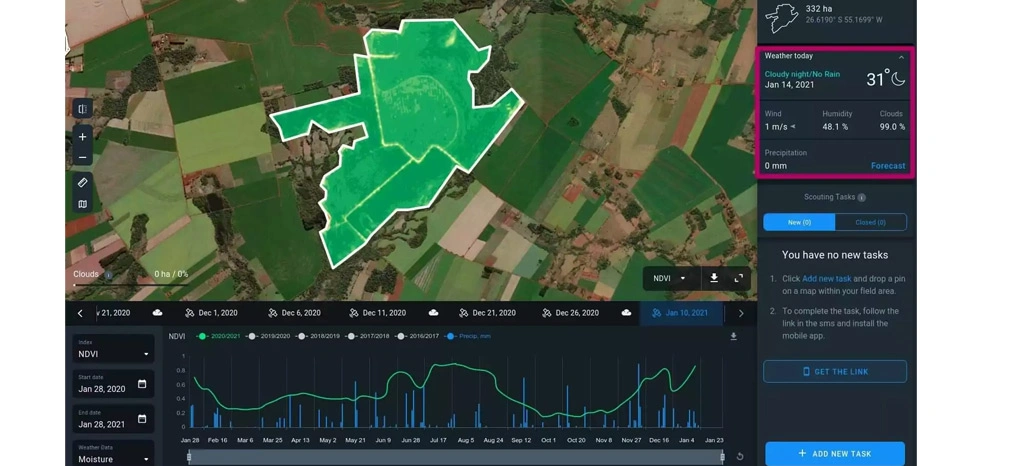
Task: Open the Start date calendar icon
Action: click(142, 384)
